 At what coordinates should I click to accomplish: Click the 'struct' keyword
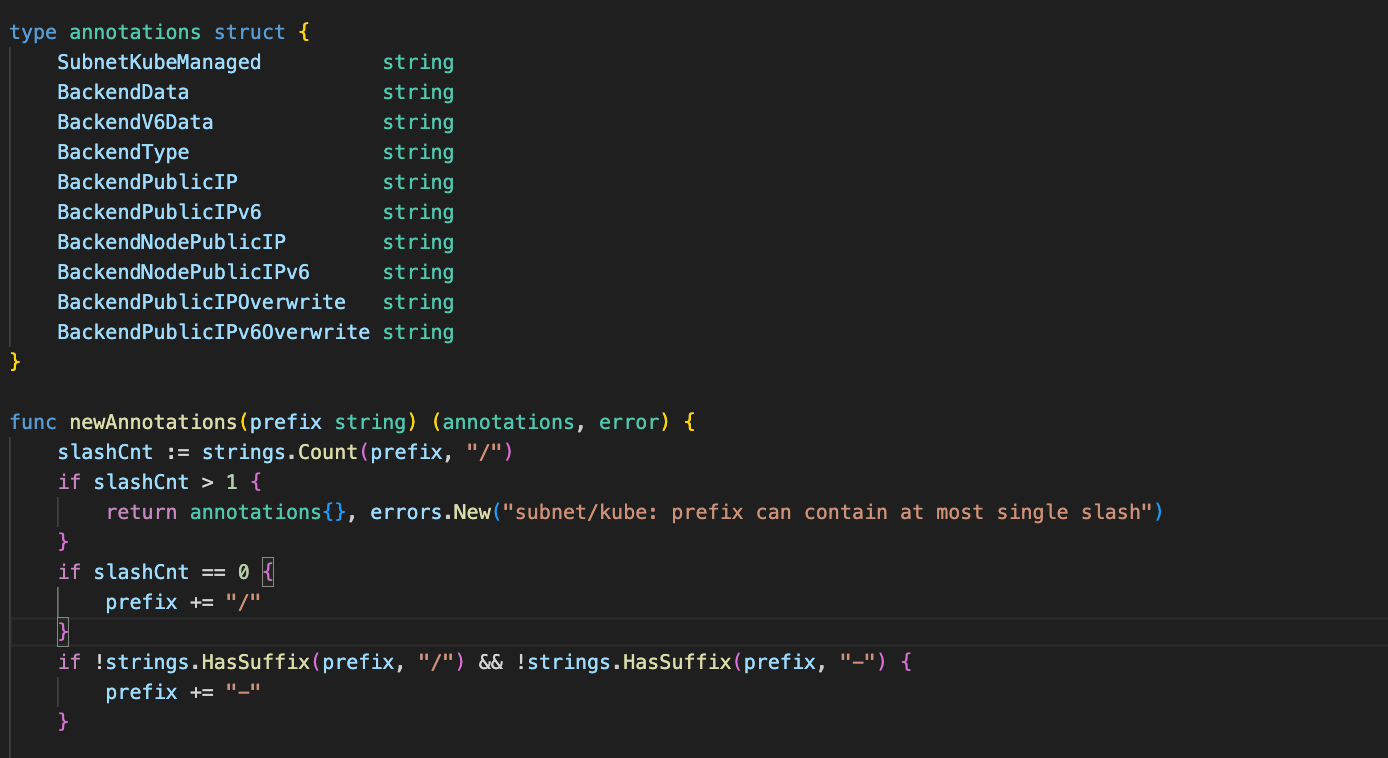tap(250, 32)
